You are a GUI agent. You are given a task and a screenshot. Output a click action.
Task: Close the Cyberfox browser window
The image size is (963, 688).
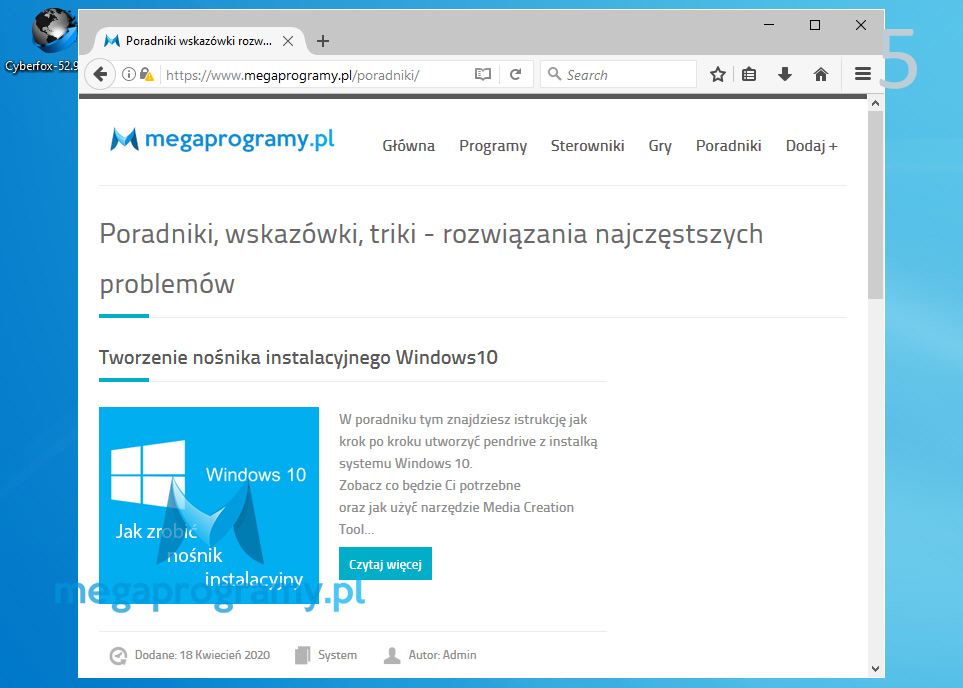click(x=861, y=25)
